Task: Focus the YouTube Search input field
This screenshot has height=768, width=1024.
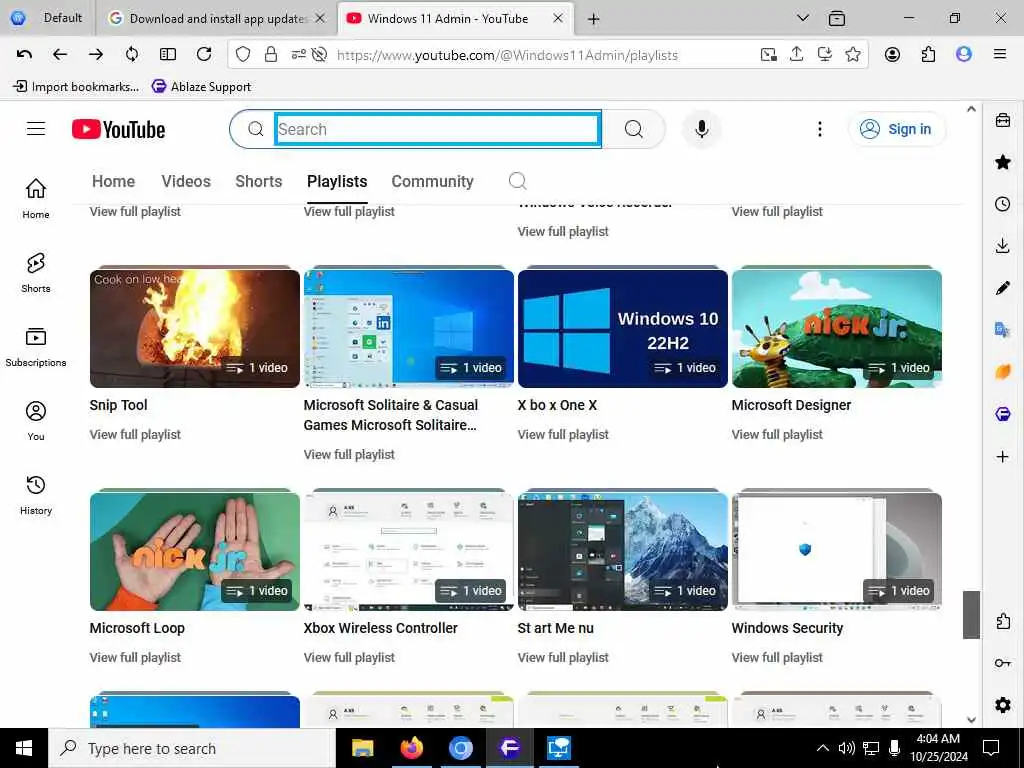Action: pos(438,129)
